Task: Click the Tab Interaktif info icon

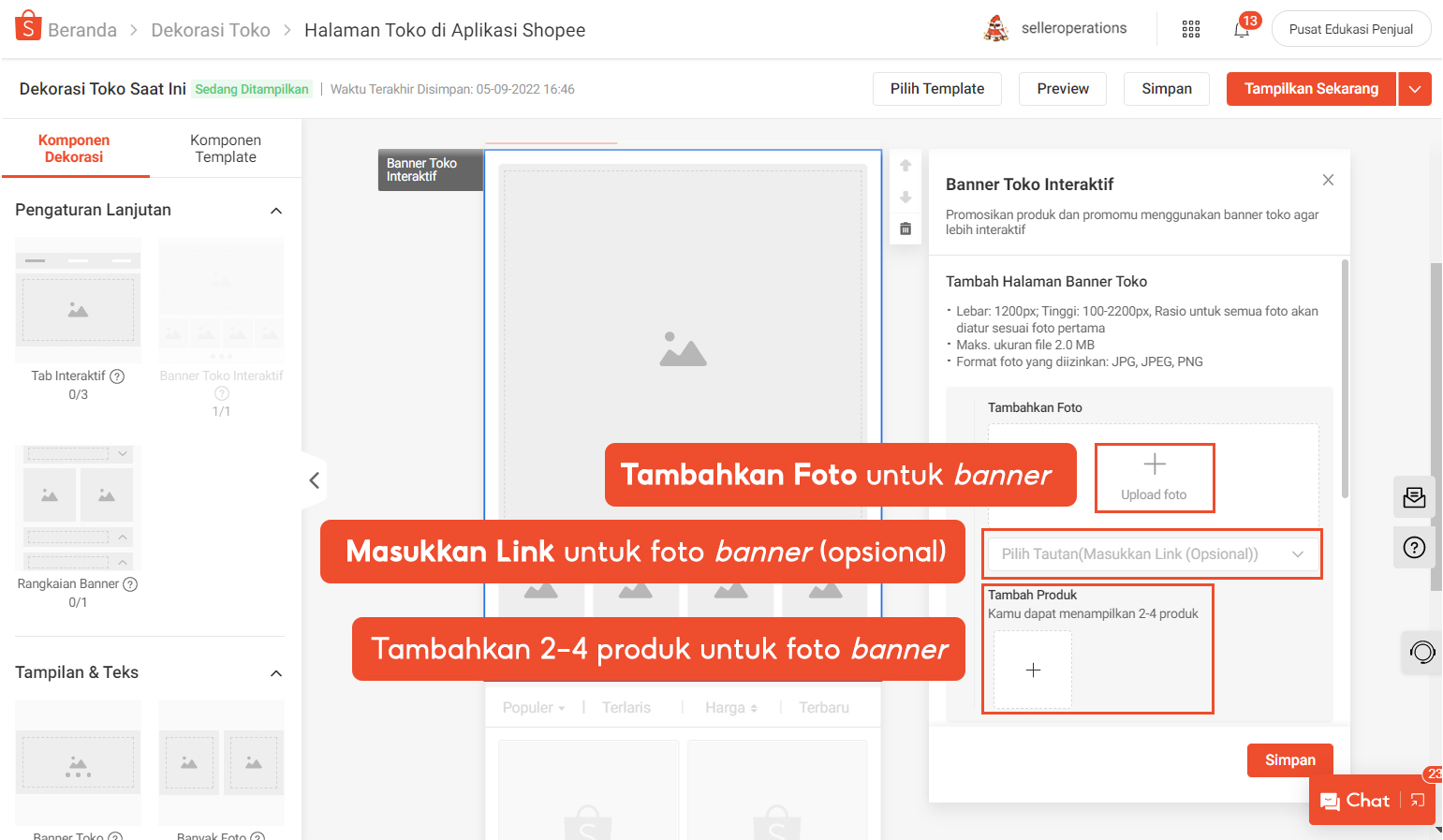Action: (117, 376)
